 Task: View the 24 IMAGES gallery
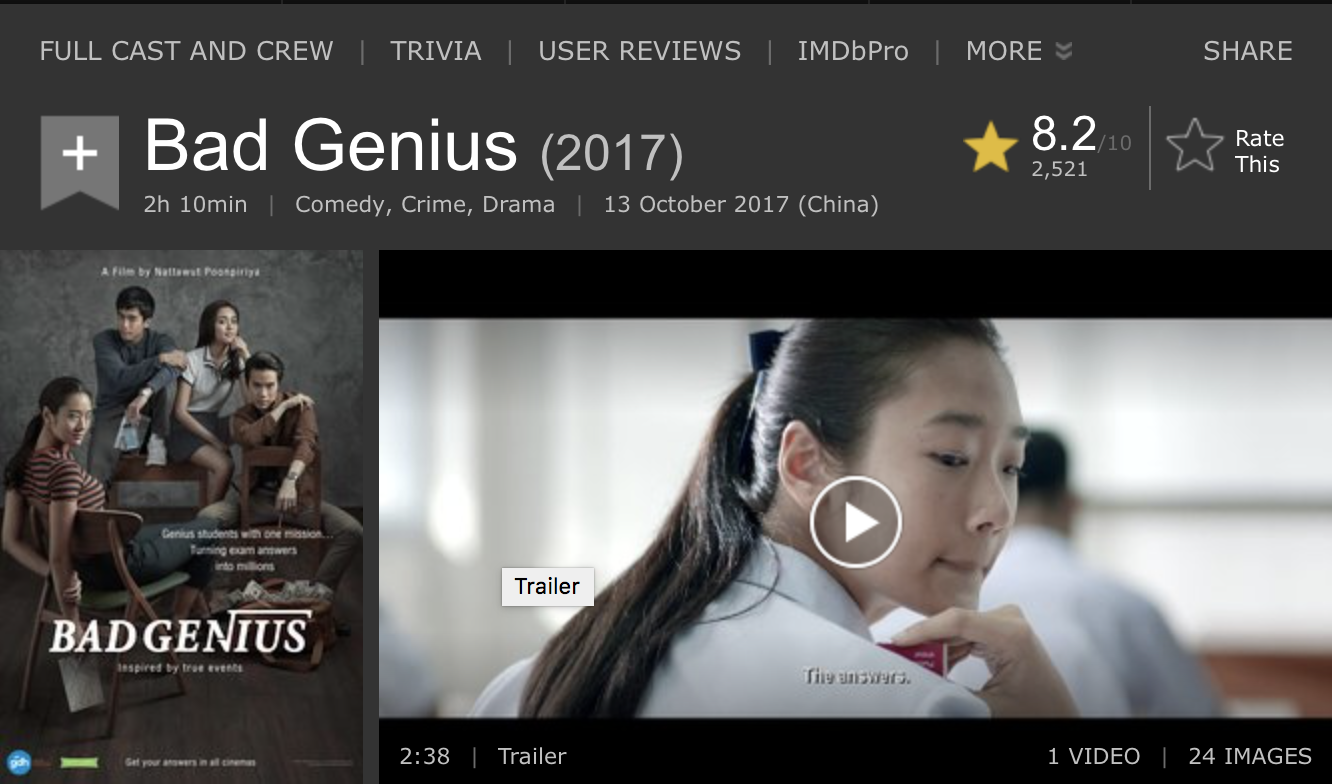1250,756
